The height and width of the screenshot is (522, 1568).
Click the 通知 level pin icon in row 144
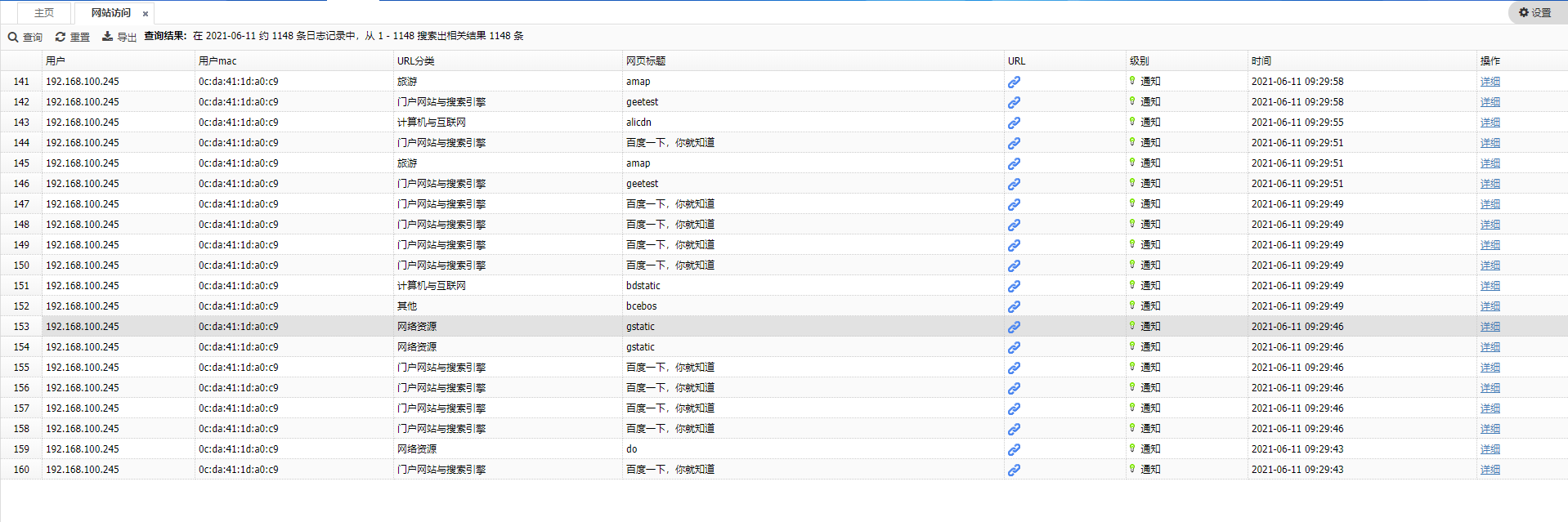click(1132, 142)
